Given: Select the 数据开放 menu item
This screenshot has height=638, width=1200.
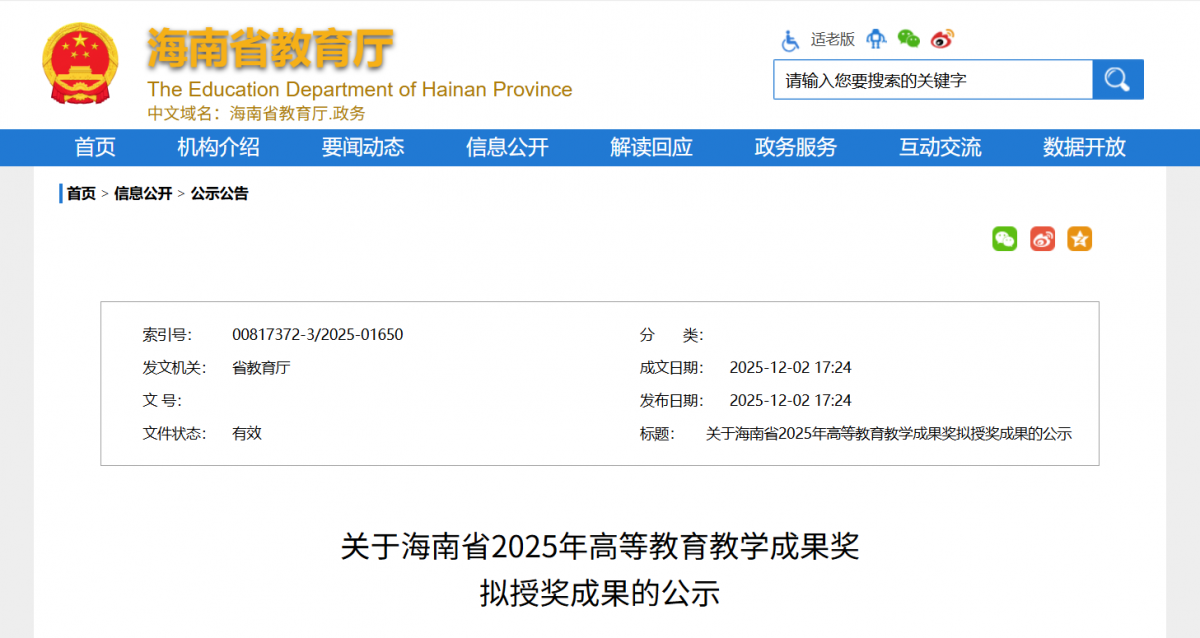Looking at the screenshot, I should point(1084,148).
